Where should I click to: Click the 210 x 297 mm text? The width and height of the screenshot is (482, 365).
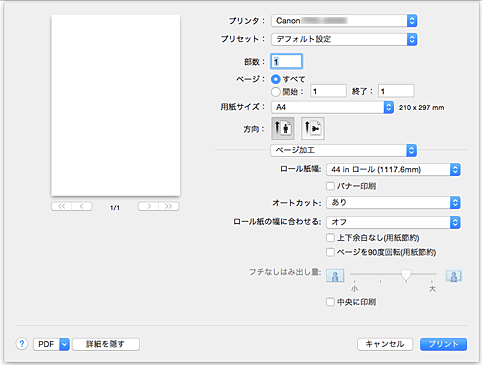pyautogui.click(x=421, y=108)
